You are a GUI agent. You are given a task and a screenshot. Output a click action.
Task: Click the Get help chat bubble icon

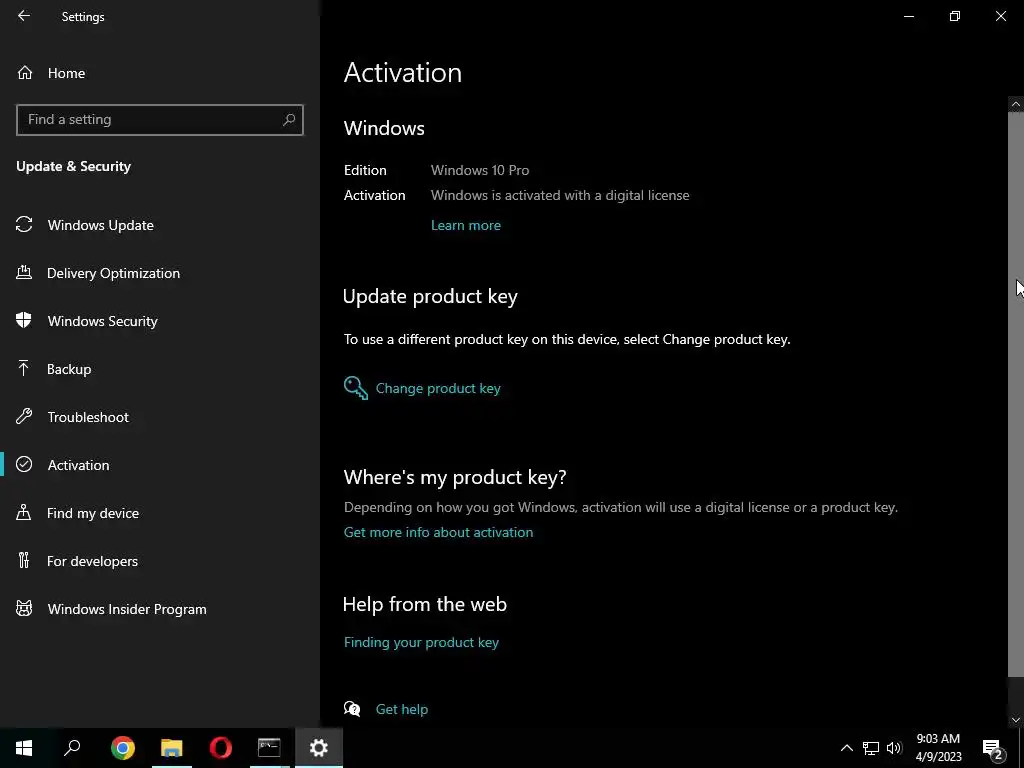click(x=352, y=709)
